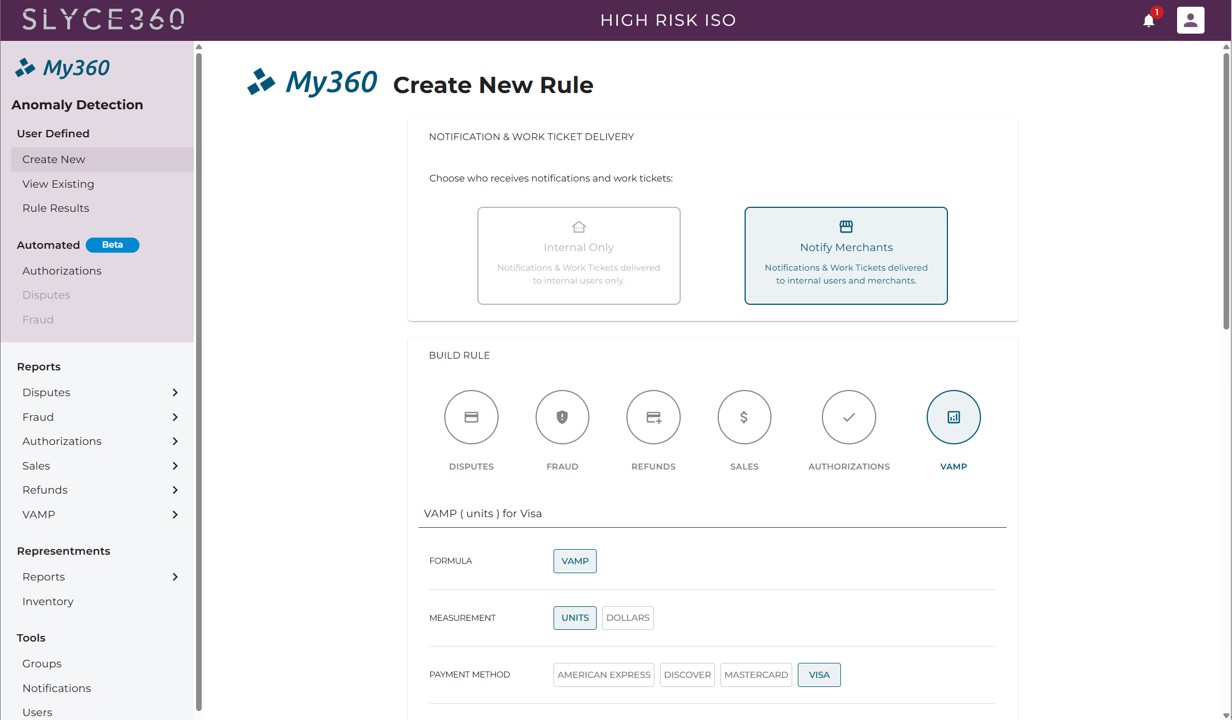Open Create New in the sidebar
Viewport: 1232px width, 720px height.
tap(102, 159)
